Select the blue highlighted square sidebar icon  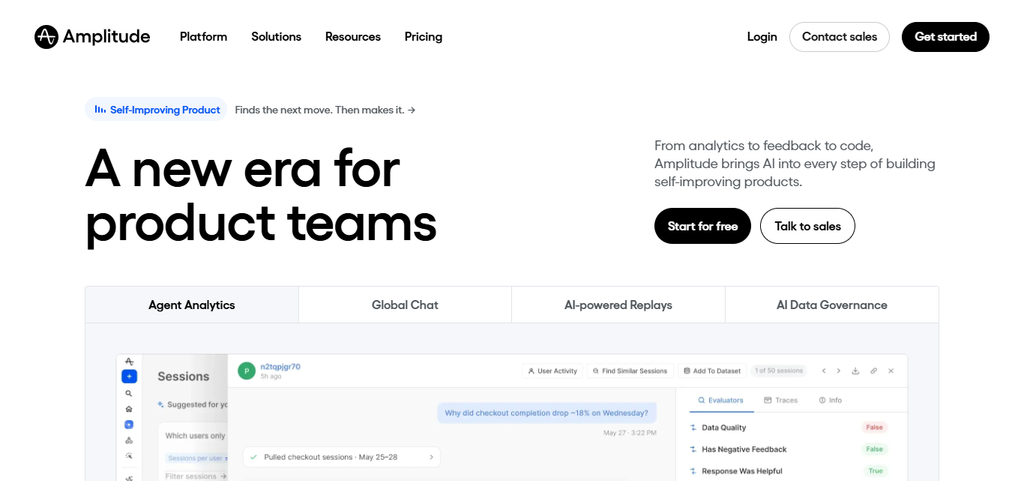coord(129,424)
